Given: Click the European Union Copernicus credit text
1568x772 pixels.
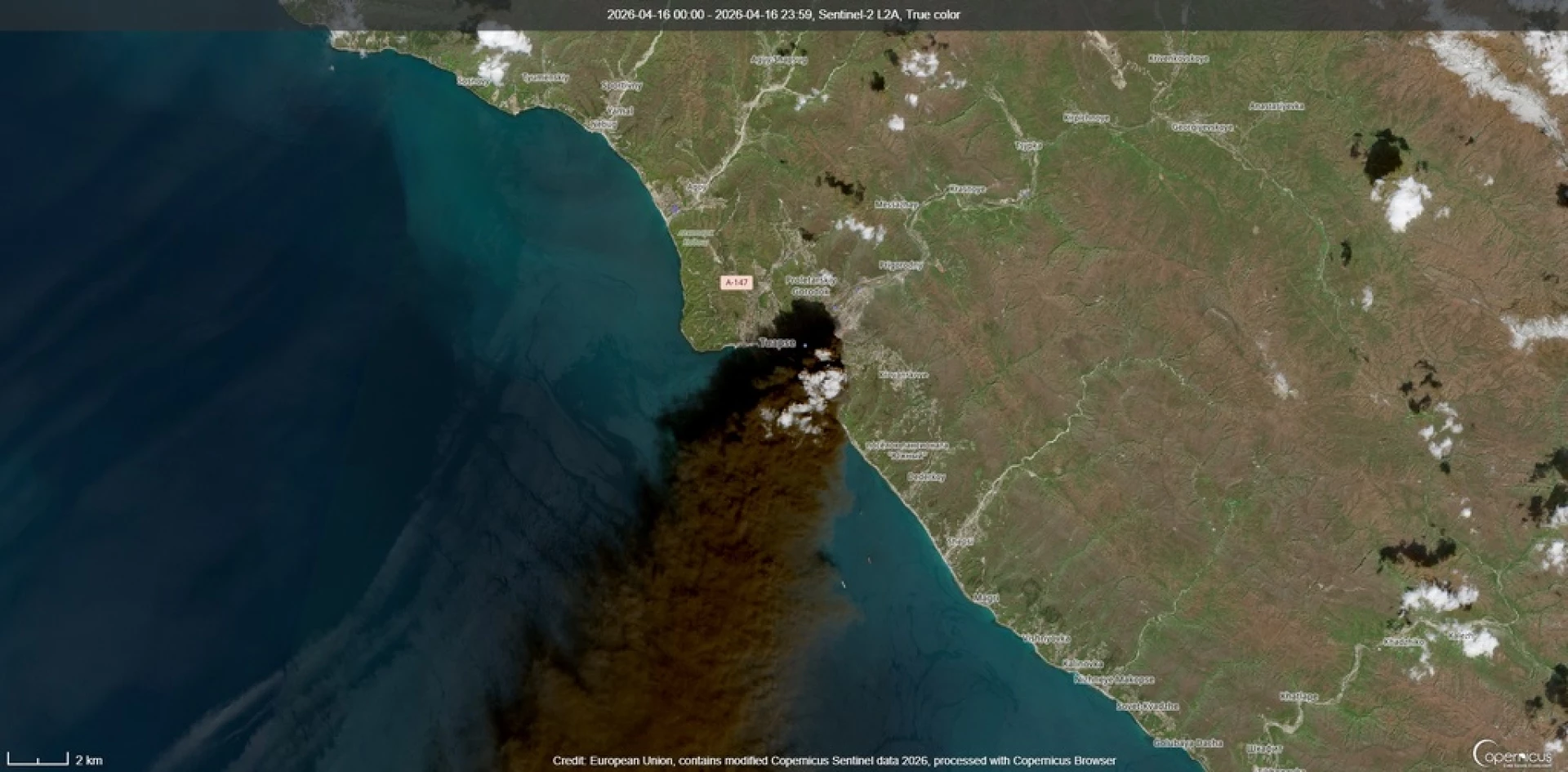Looking at the screenshot, I should [x=834, y=761].
